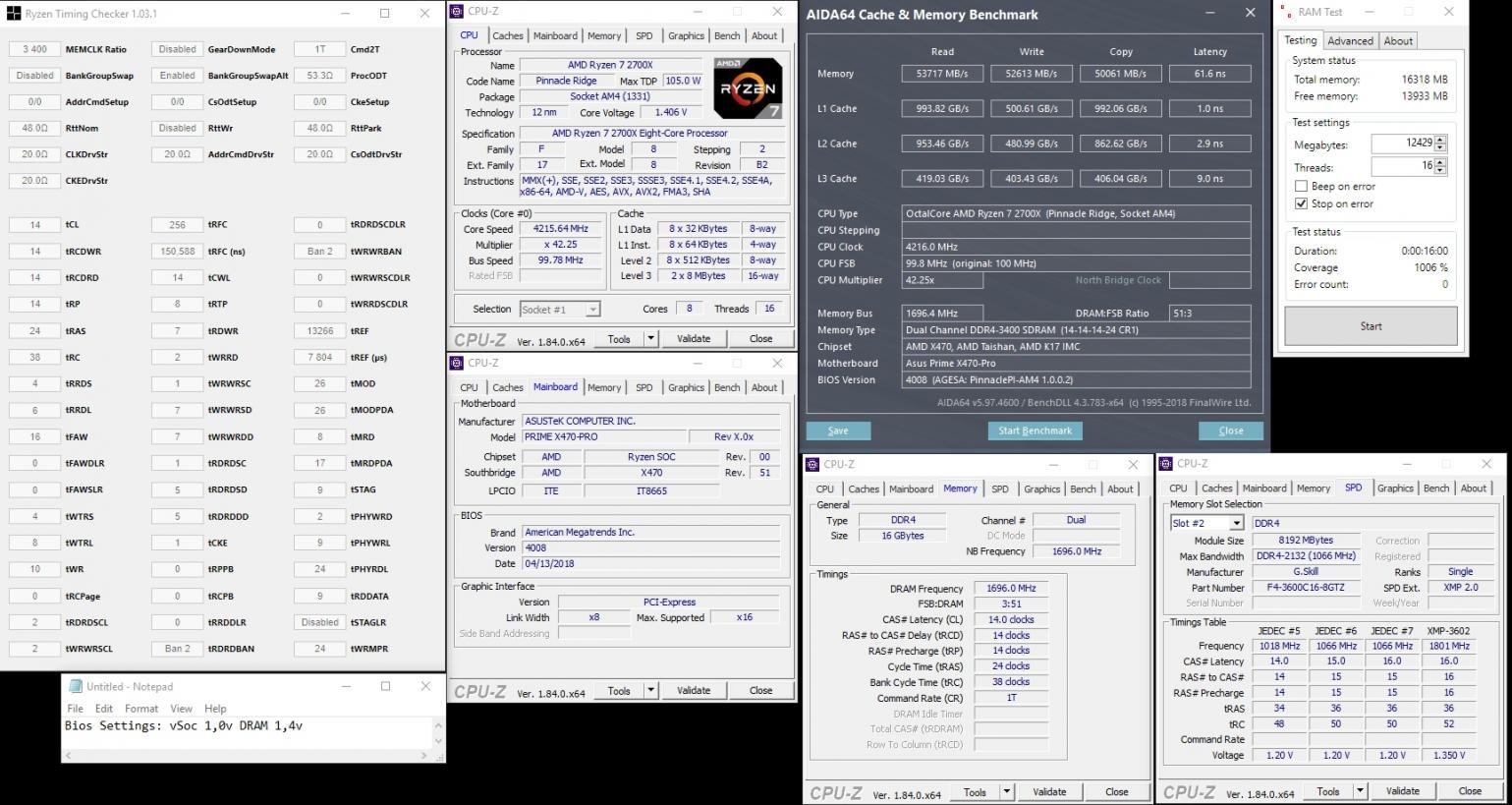Image resolution: width=1512 pixels, height=805 pixels.
Task: Click the Tools button in the Memory CPU-Z window
Action: 974,791
